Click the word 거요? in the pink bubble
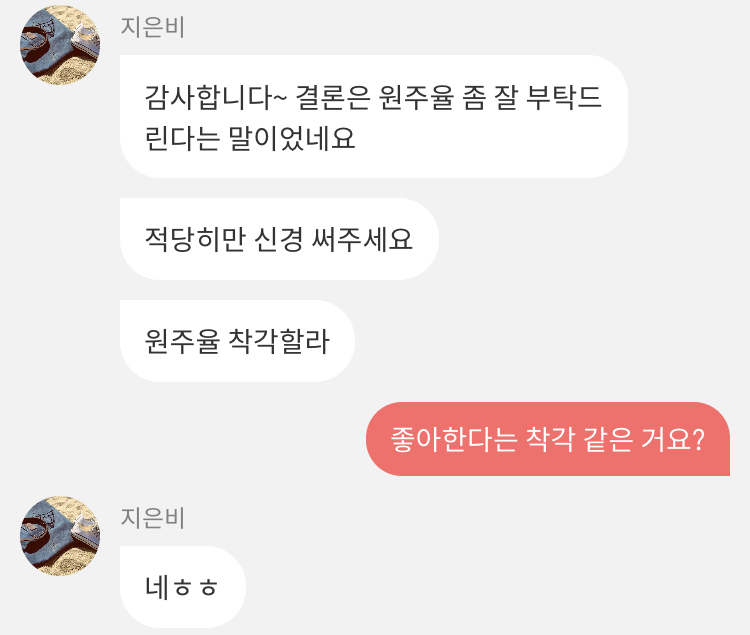This screenshot has width=750, height=635. [x=673, y=439]
